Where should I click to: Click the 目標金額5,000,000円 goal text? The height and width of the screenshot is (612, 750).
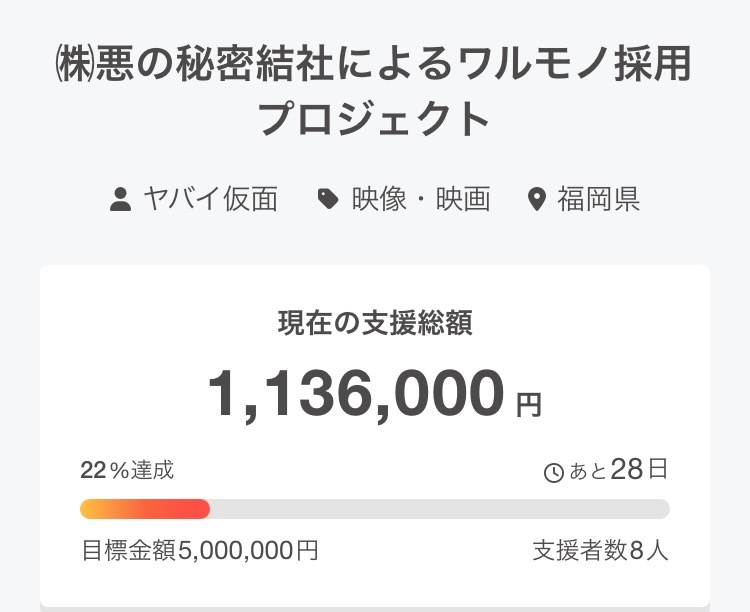pos(200,551)
